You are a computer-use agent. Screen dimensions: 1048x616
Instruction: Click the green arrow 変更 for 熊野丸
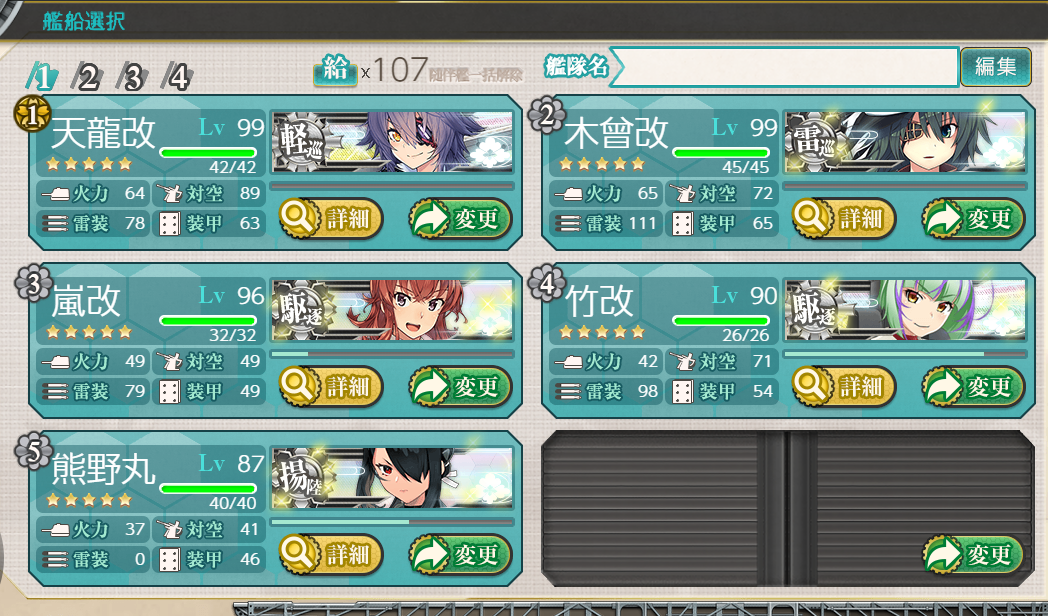coord(460,555)
